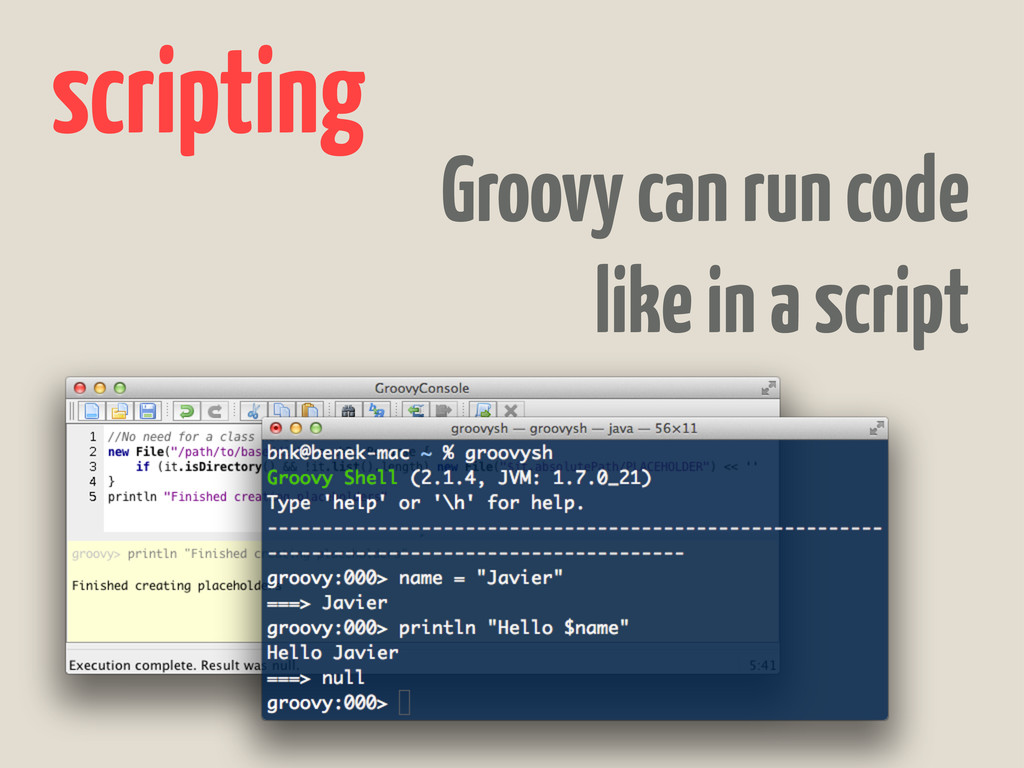Image resolution: width=1024 pixels, height=768 pixels.
Task: Click line number 4 in editor gutter
Action: [93, 481]
